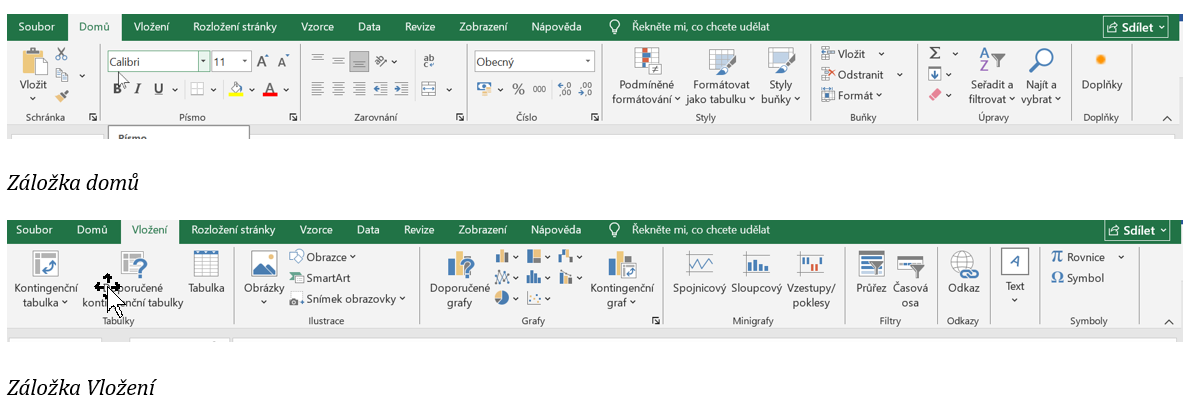The width and height of the screenshot is (1200, 412).
Task: Insert a SmartArt graphic
Action: coord(320,277)
